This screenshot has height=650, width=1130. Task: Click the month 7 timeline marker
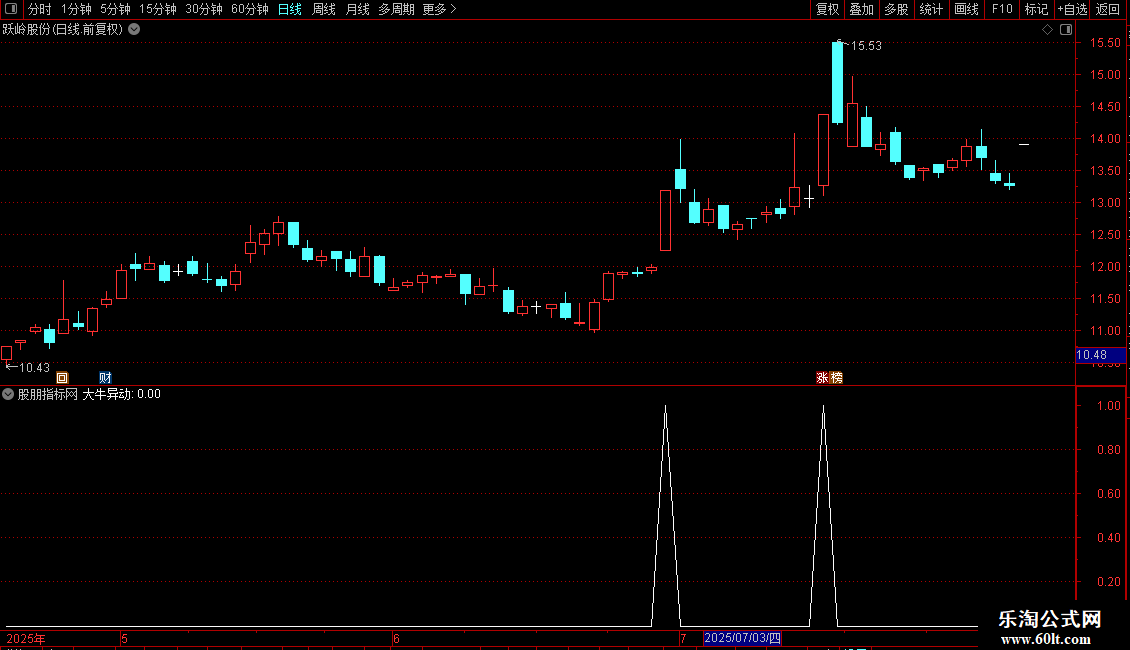coord(682,638)
